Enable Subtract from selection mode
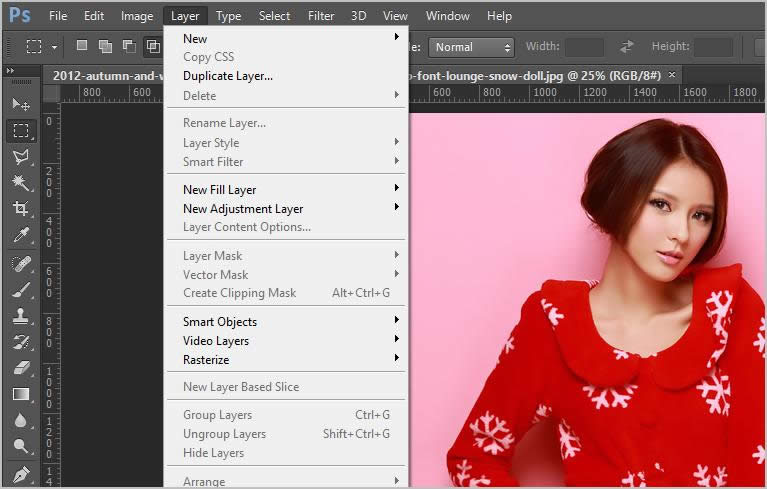767x489 pixels. pyautogui.click(x=129, y=46)
